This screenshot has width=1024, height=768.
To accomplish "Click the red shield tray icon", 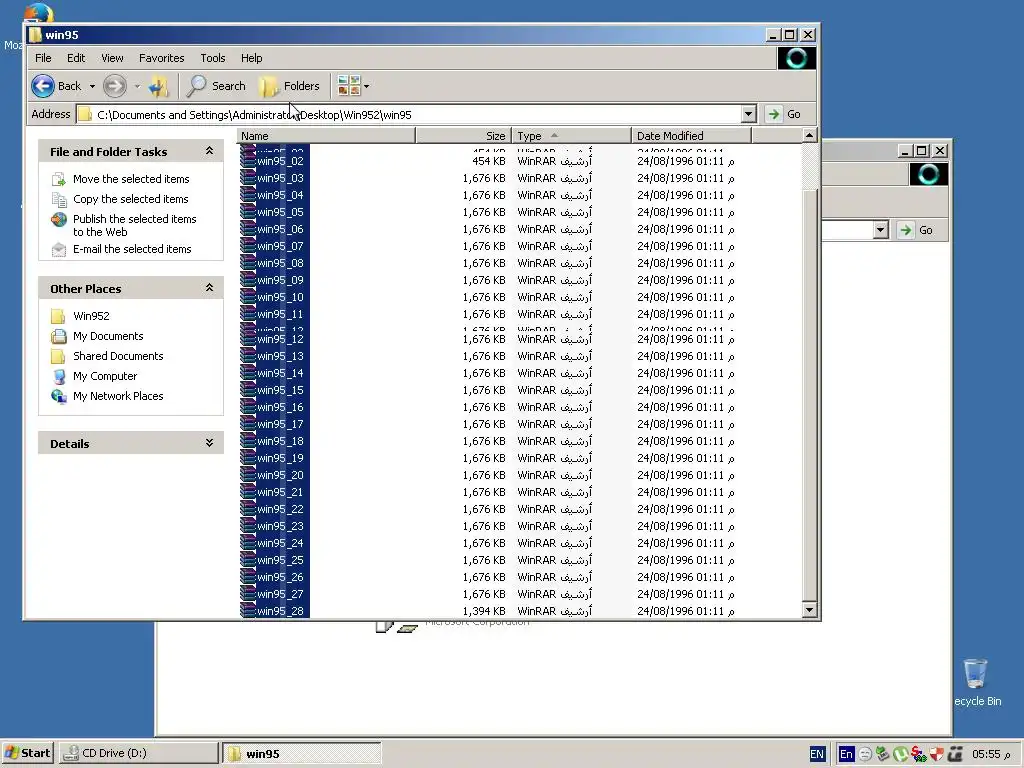I will tap(936, 754).
